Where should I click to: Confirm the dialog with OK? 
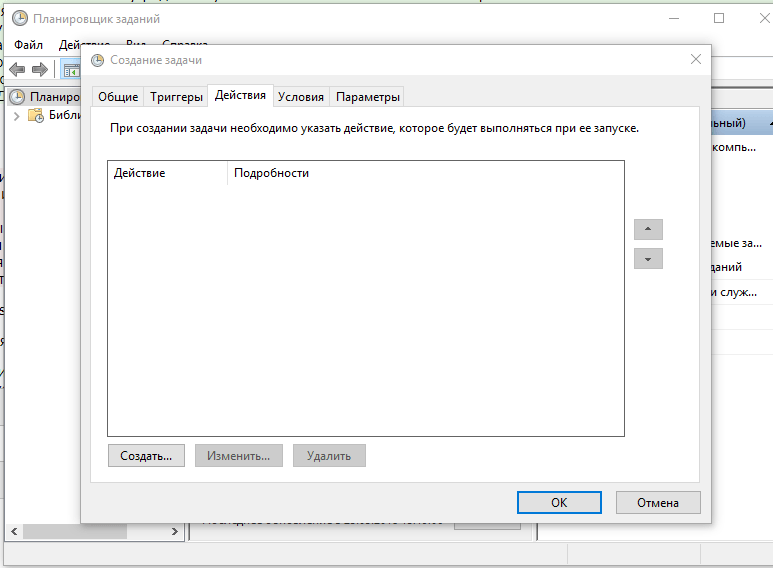pos(559,502)
